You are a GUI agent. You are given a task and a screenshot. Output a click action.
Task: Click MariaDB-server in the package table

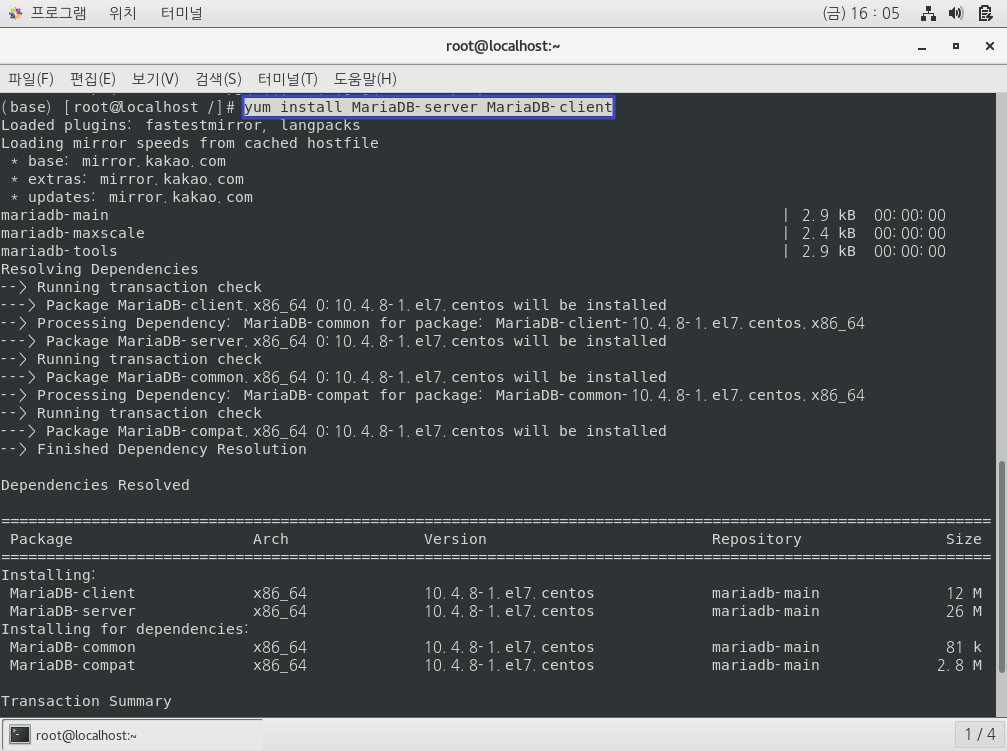tap(73, 611)
